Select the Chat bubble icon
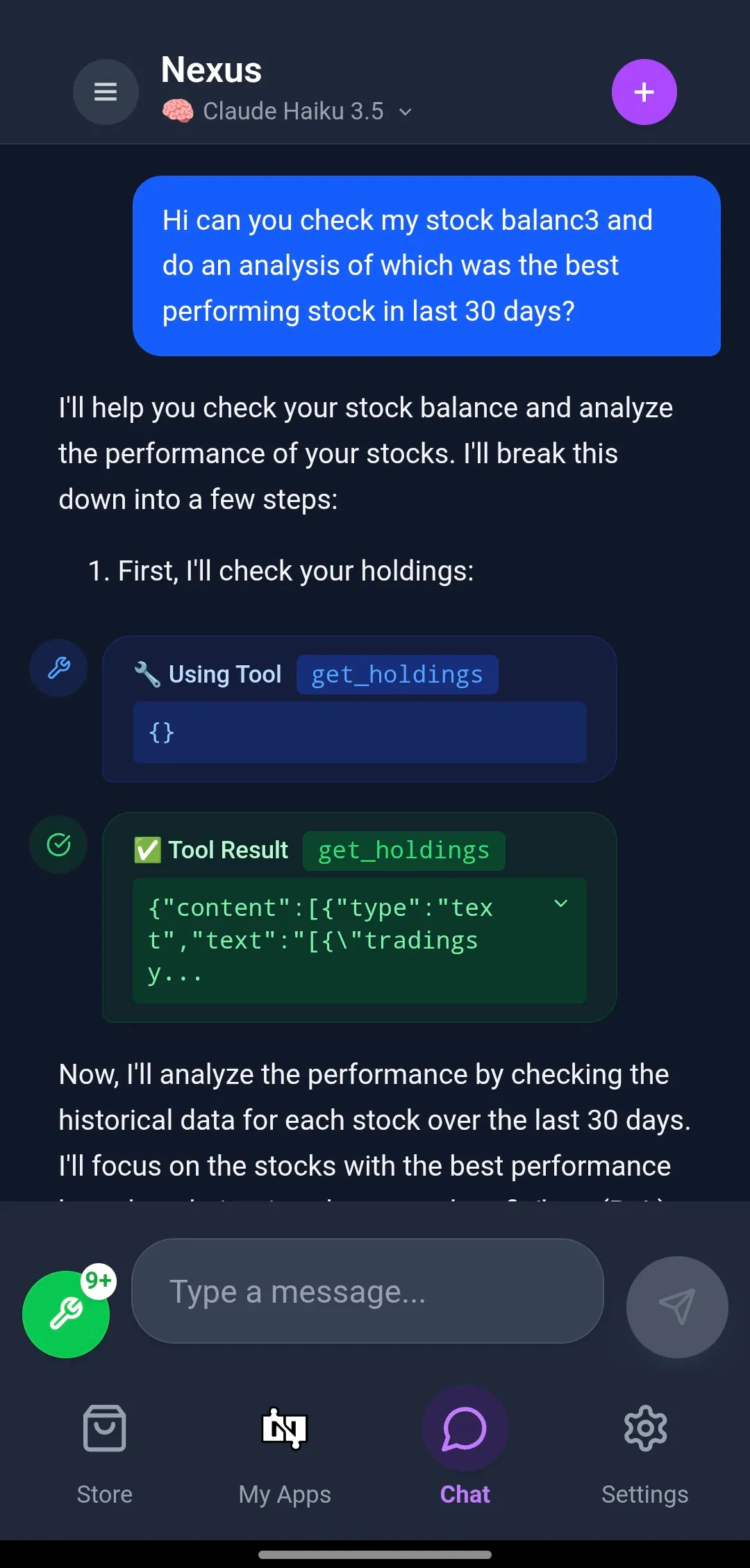This screenshot has width=750, height=1568. [x=465, y=1428]
